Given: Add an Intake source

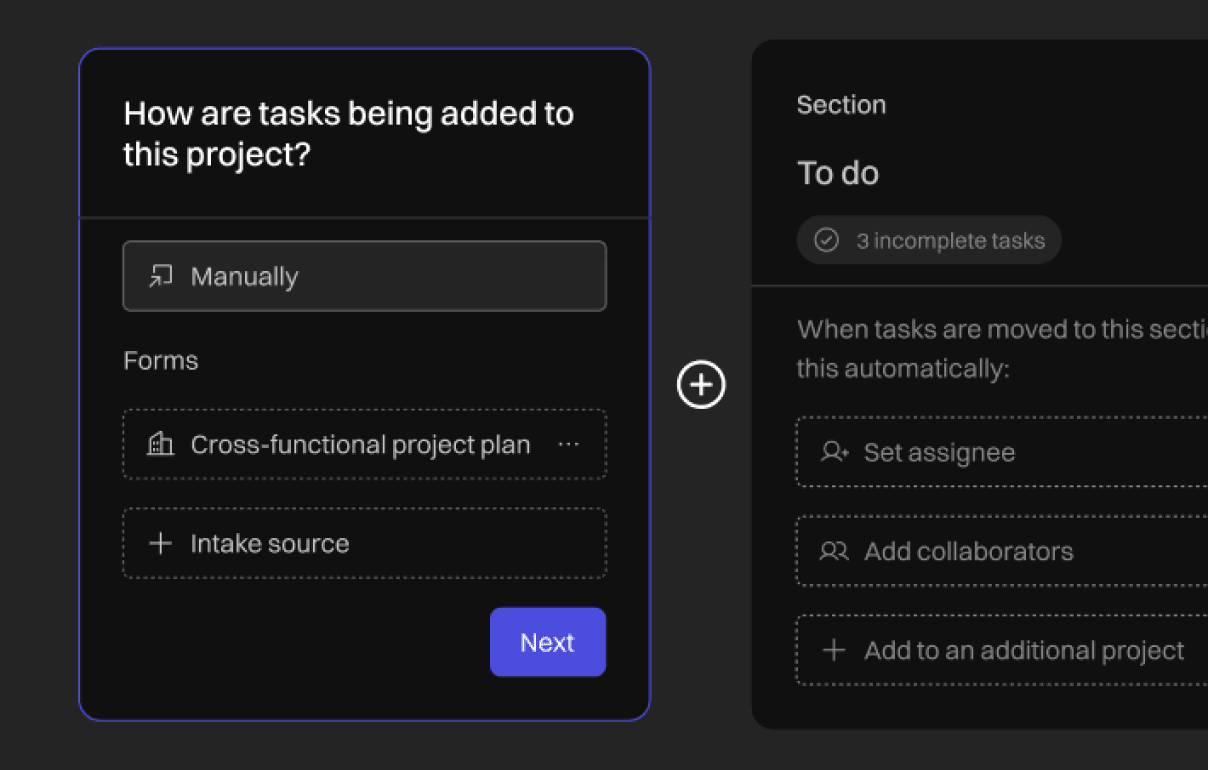Looking at the screenshot, I should click(x=364, y=543).
